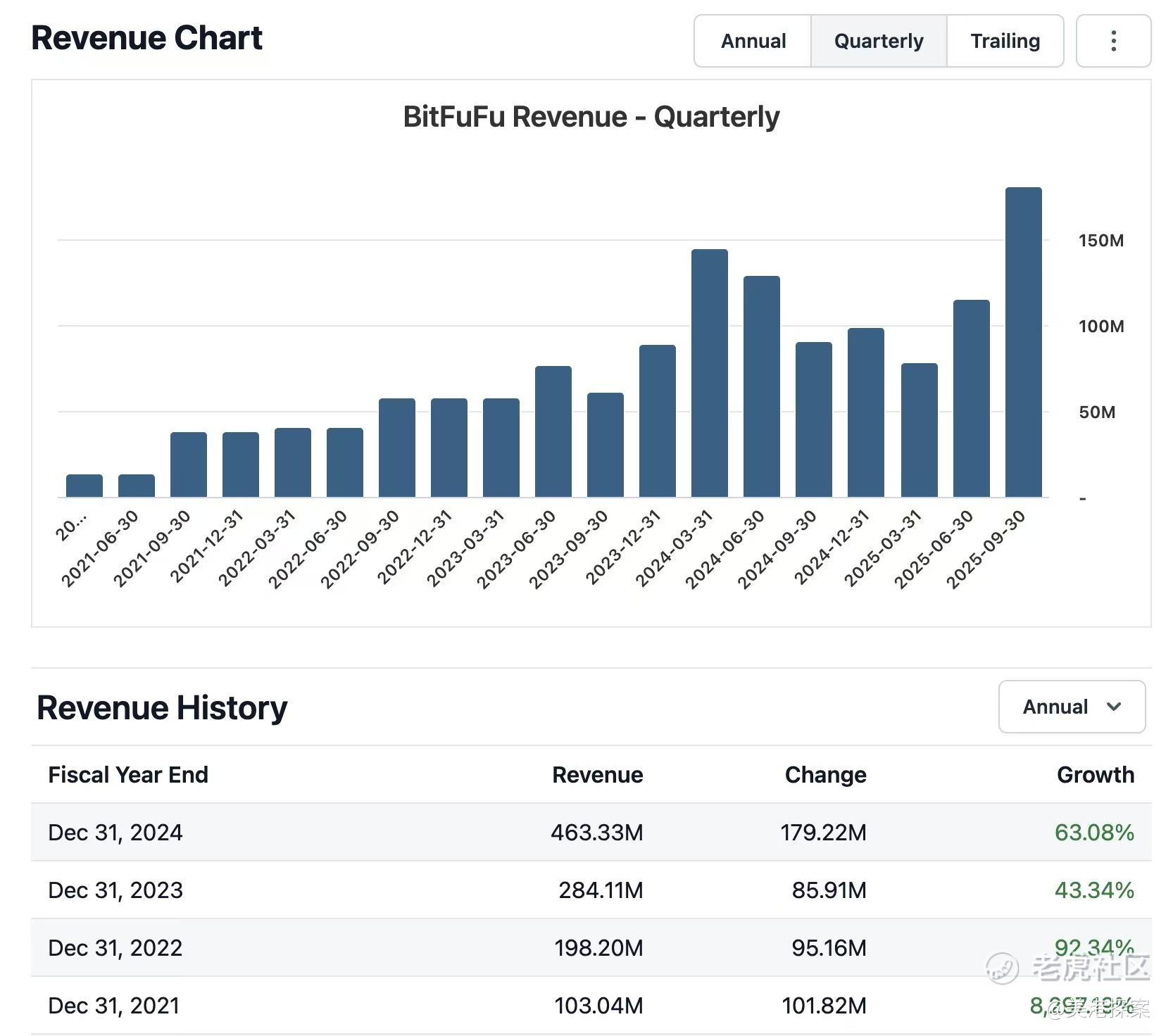The width and height of the screenshot is (1173, 1036).
Task: Click the 284.11M revenue value
Action: pyautogui.click(x=601, y=890)
